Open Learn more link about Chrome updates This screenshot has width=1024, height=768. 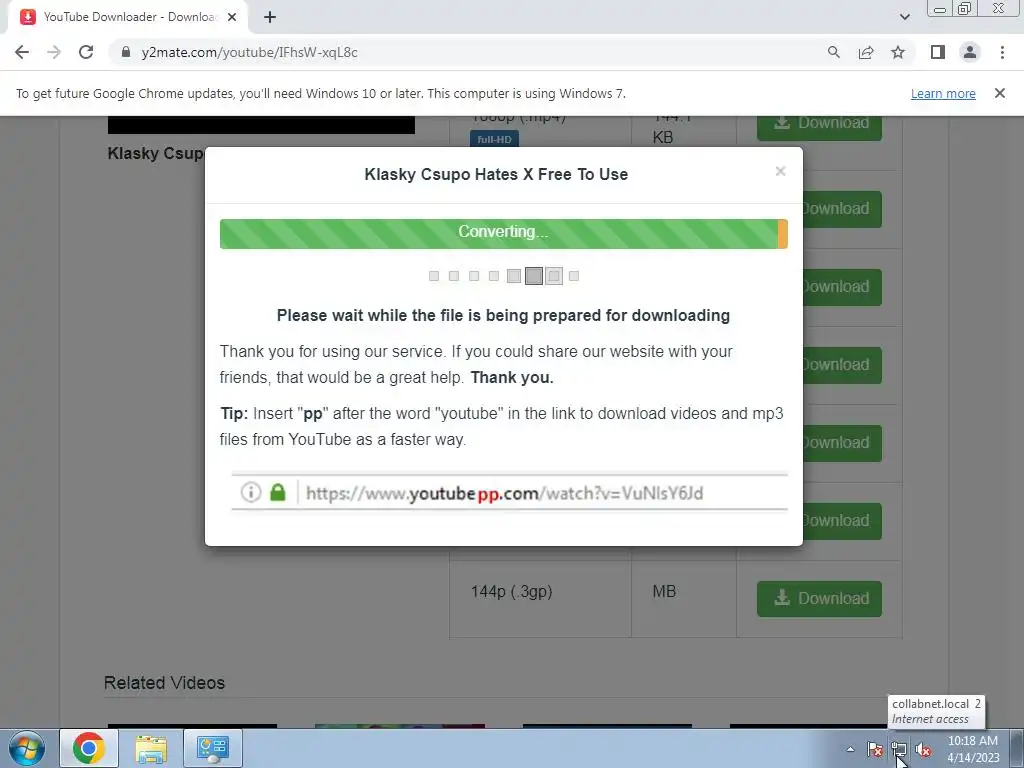point(943,93)
